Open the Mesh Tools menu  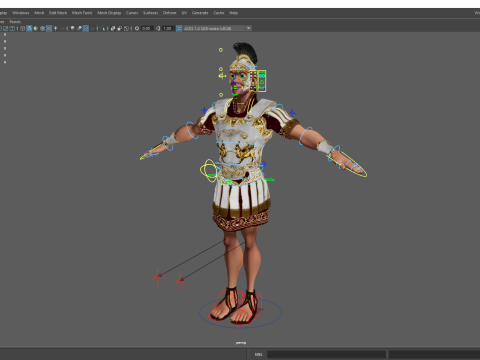(x=82, y=13)
